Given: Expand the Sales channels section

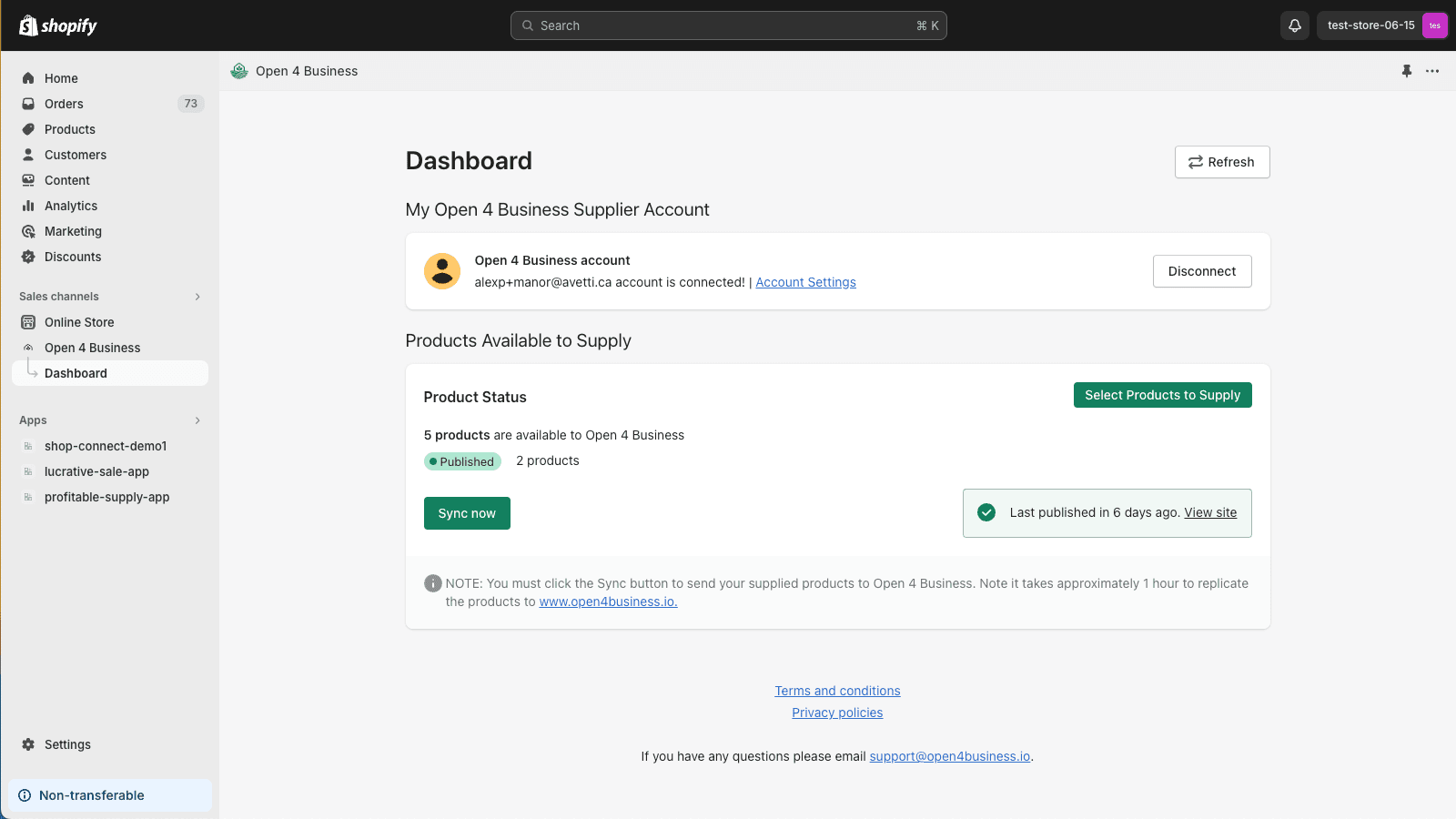Looking at the screenshot, I should [x=197, y=297].
